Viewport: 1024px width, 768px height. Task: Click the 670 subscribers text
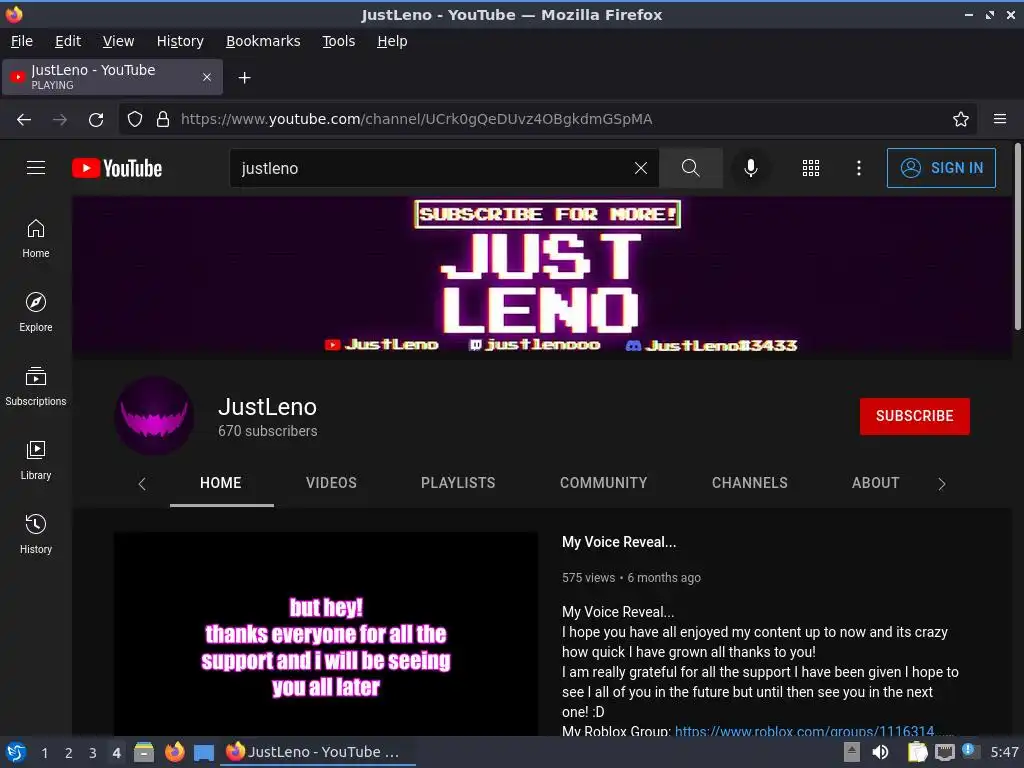click(268, 431)
